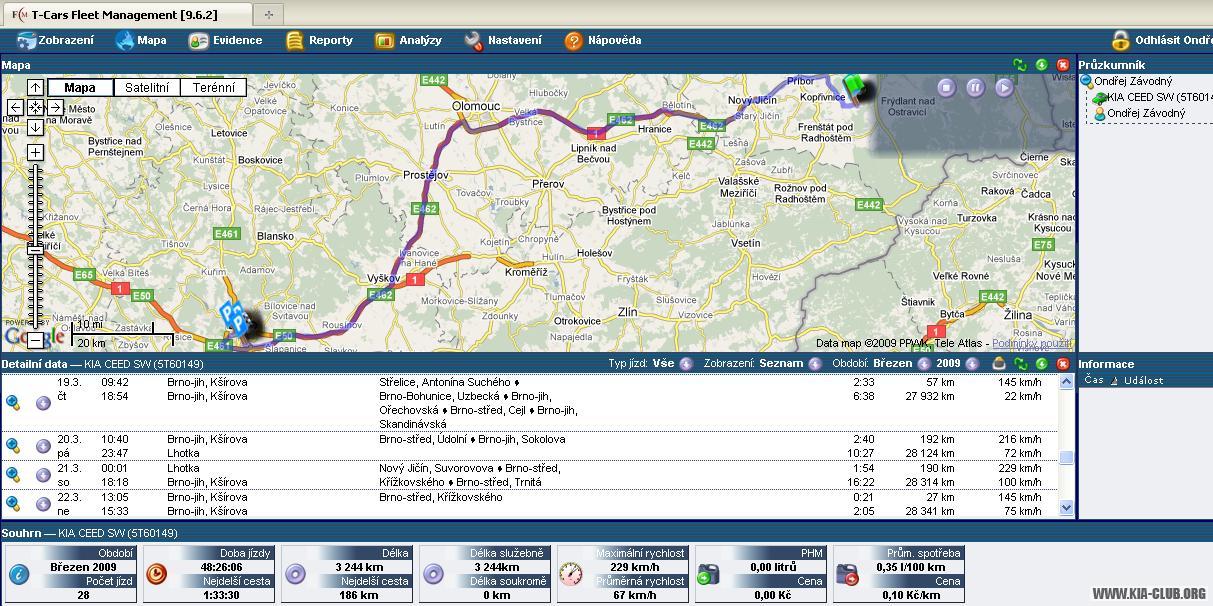Open the Období Březen month dropdown

click(x=923, y=364)
